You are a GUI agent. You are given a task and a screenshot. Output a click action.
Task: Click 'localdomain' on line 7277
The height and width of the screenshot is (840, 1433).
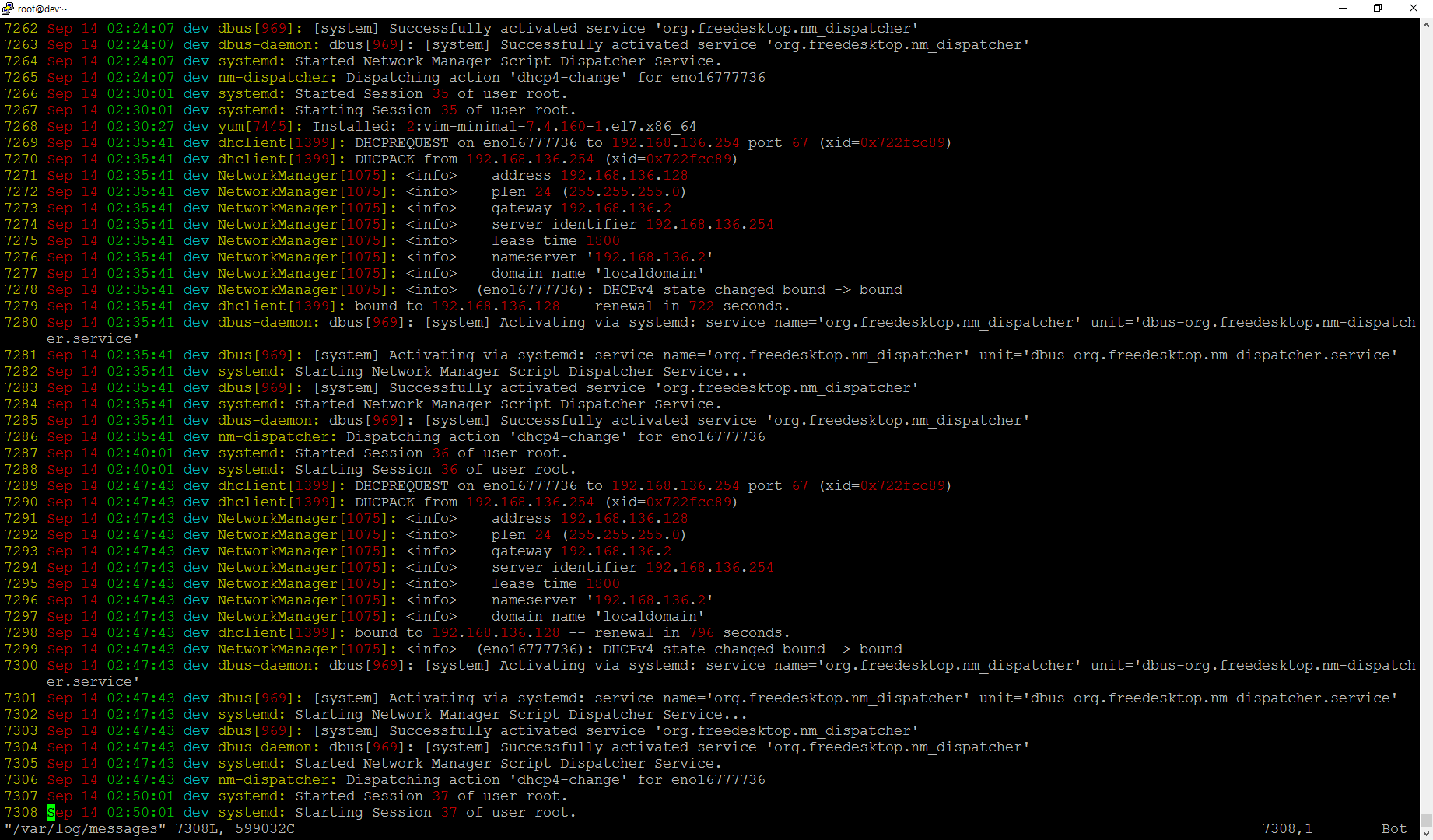(650, 274)
